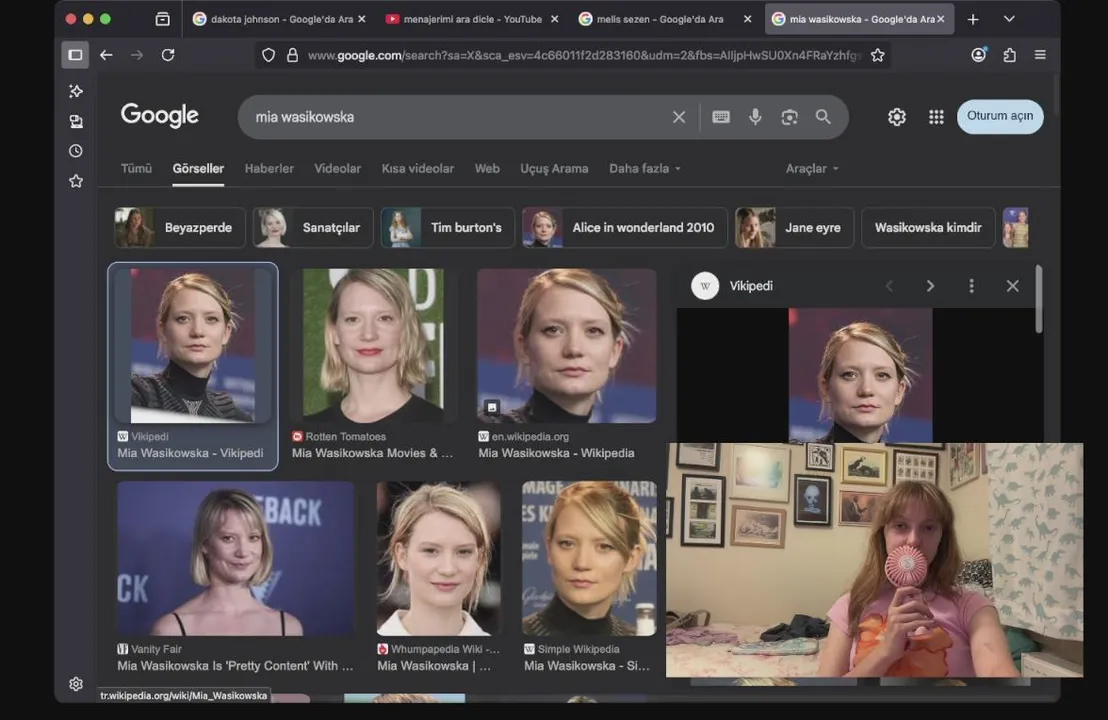
Task: Open Firefox View icon in tab bar
Action: tap(163, 19)
